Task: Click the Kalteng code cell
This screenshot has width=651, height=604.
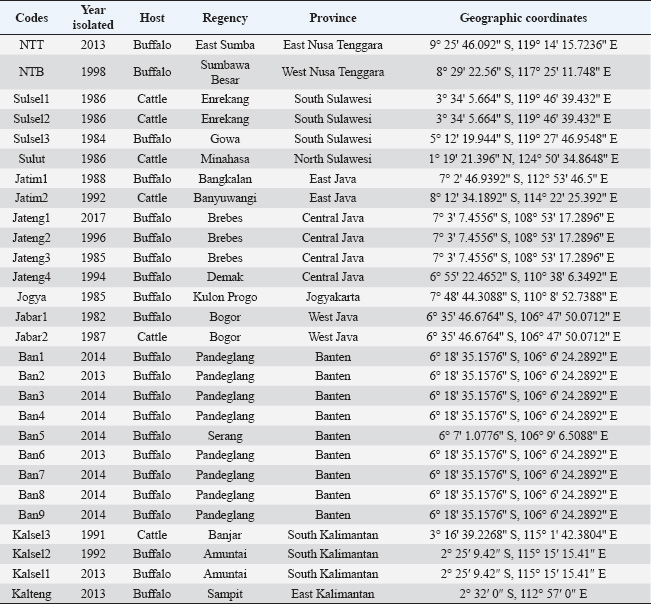Action: [30, 593]
